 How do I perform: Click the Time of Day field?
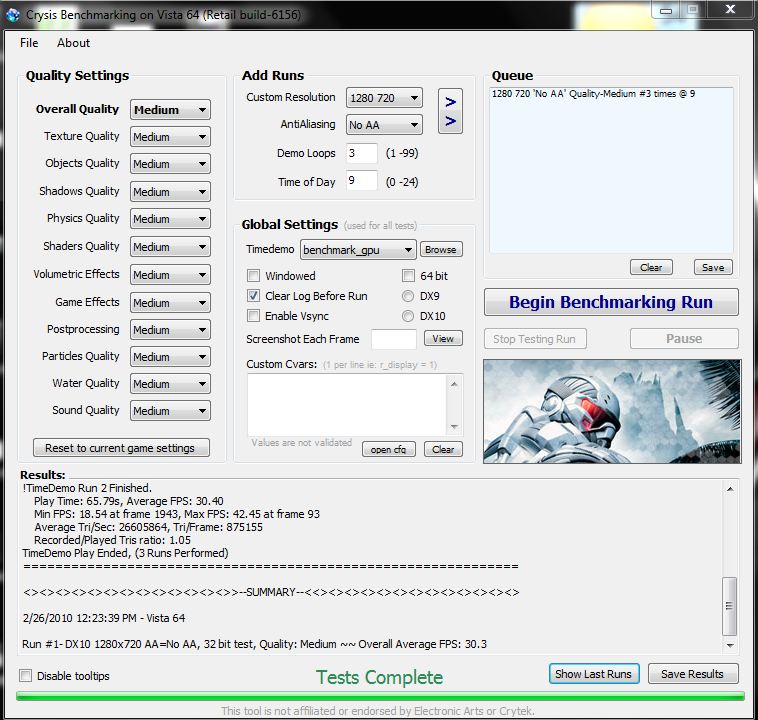tap(362, 180)
